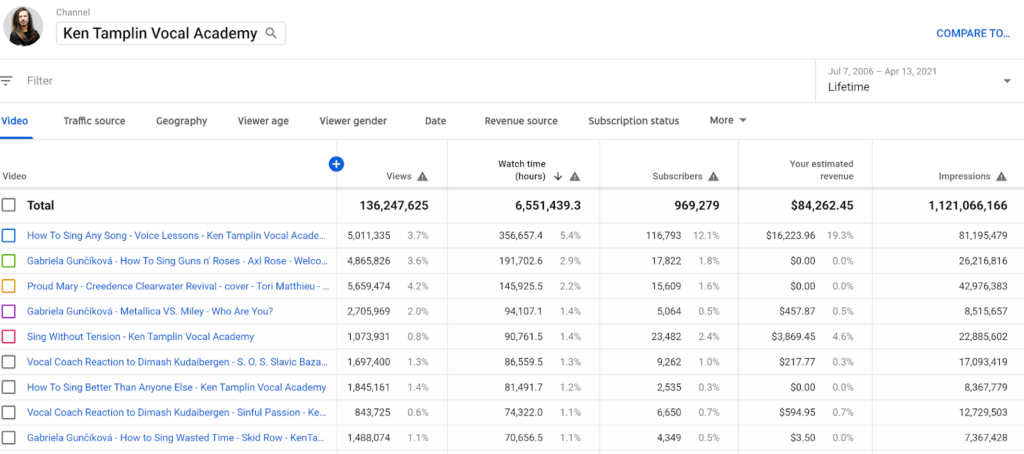
Task: Switch to the Traffic source tab
Action: 94,121
